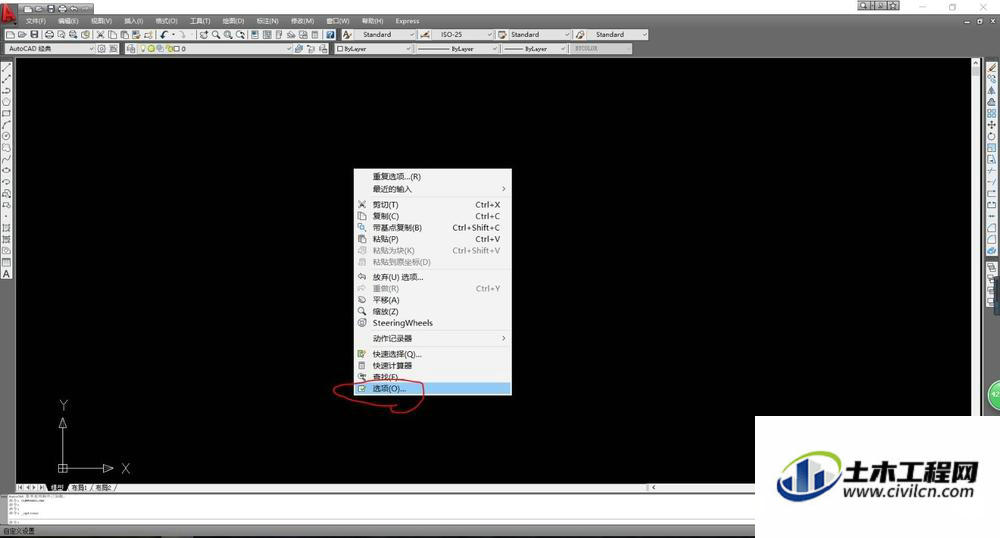Image resolution: width=1000 pixels, height=538 pixels.
Task: Switch to the 布局1 layout tab
Action: pos(79,488)
